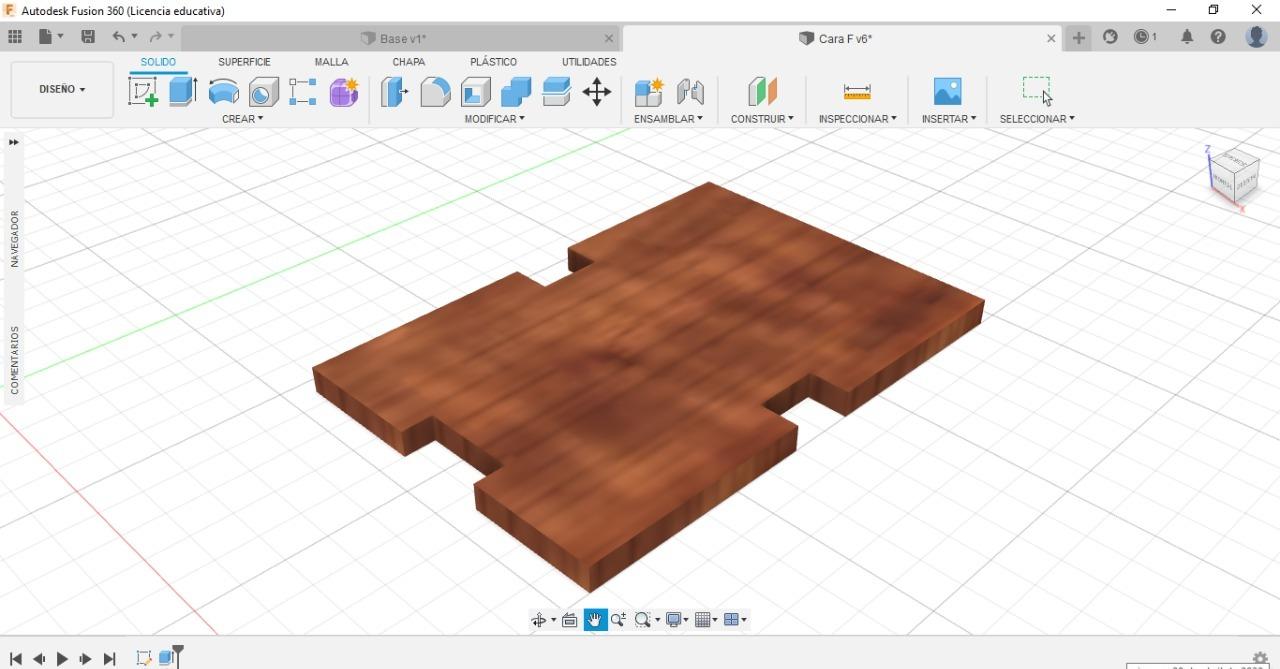Select the Create Form tool
1280x669 pixels.
[x=344, y=92]
